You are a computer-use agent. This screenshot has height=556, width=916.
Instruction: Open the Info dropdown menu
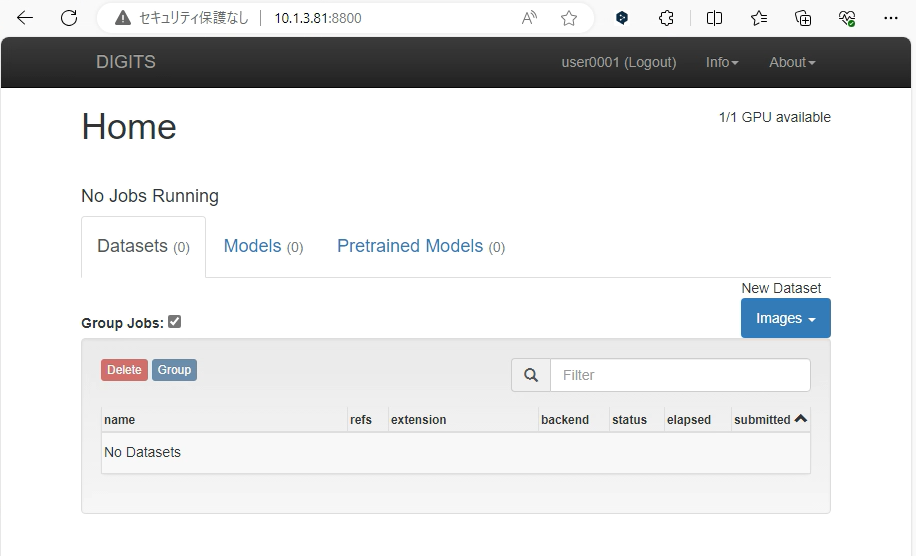pos(722,62)
